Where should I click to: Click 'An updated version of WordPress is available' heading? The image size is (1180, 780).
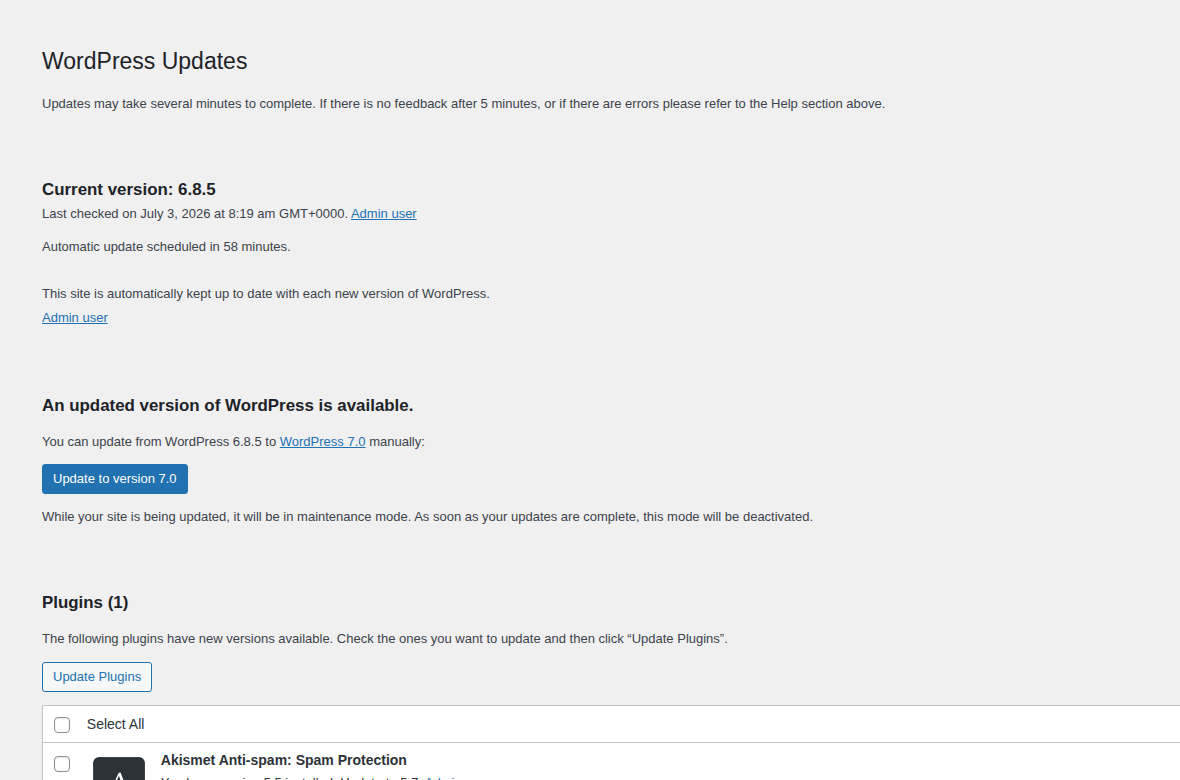click(227, 406)
